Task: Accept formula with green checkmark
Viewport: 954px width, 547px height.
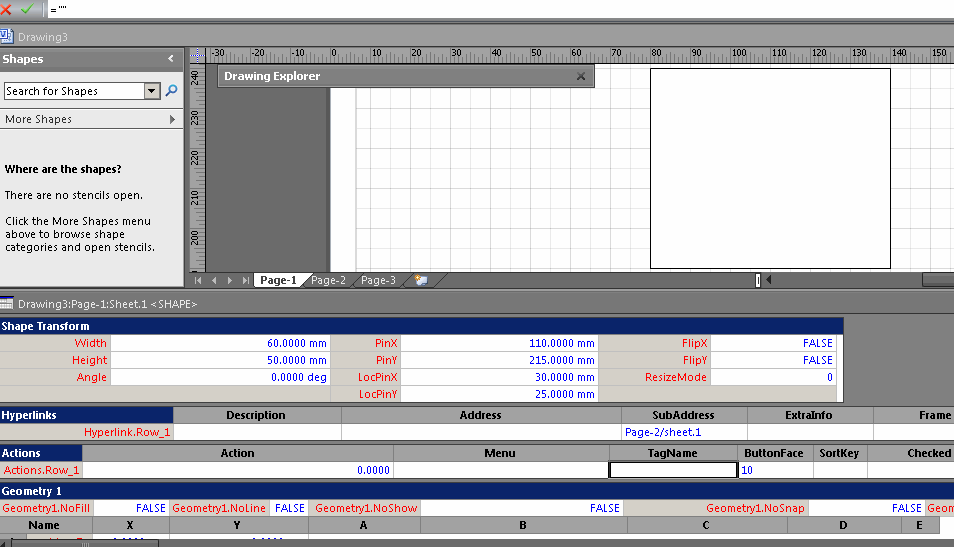Action: click(x=27, y=9)
